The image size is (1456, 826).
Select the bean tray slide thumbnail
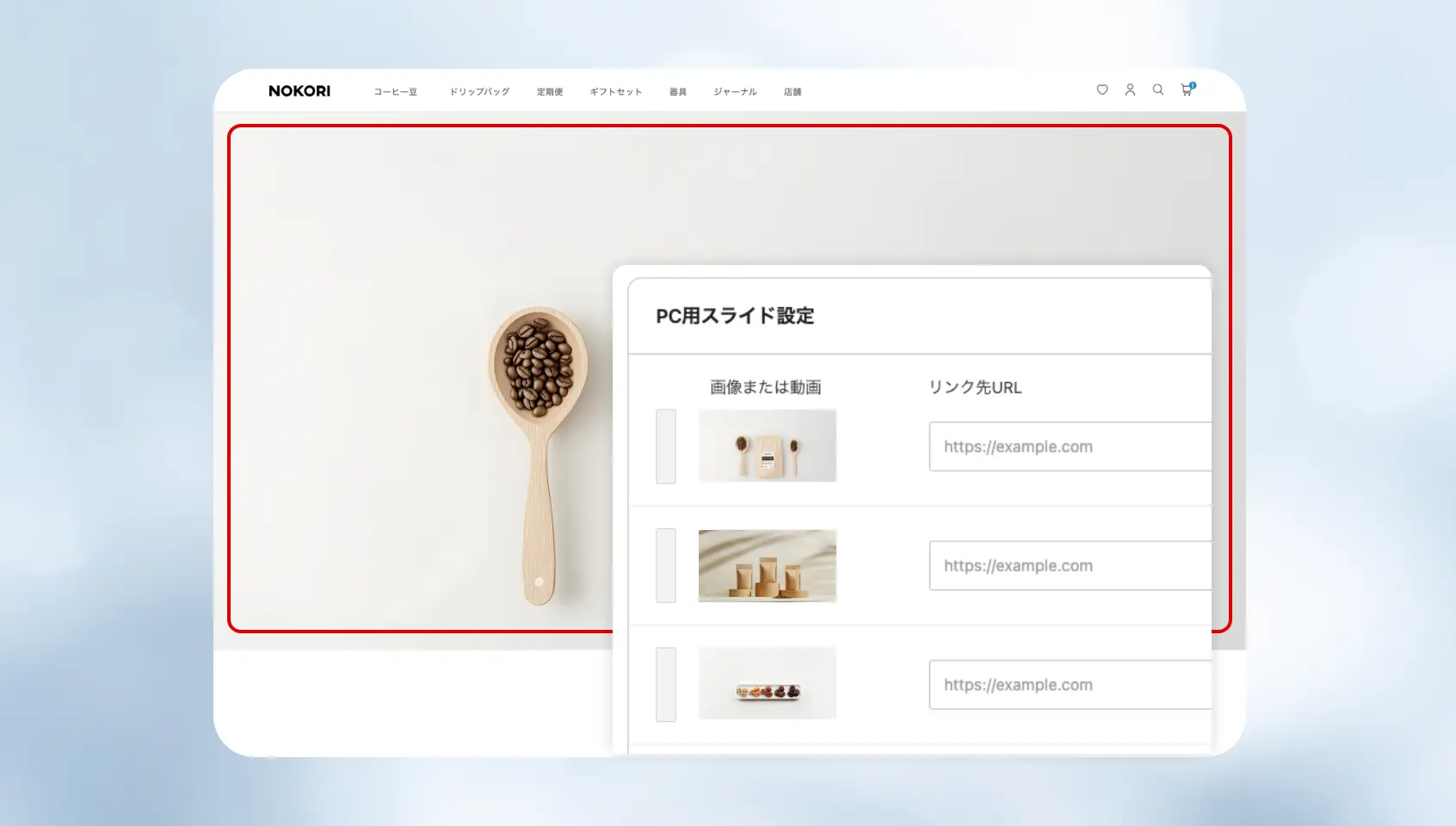point(768,683)
